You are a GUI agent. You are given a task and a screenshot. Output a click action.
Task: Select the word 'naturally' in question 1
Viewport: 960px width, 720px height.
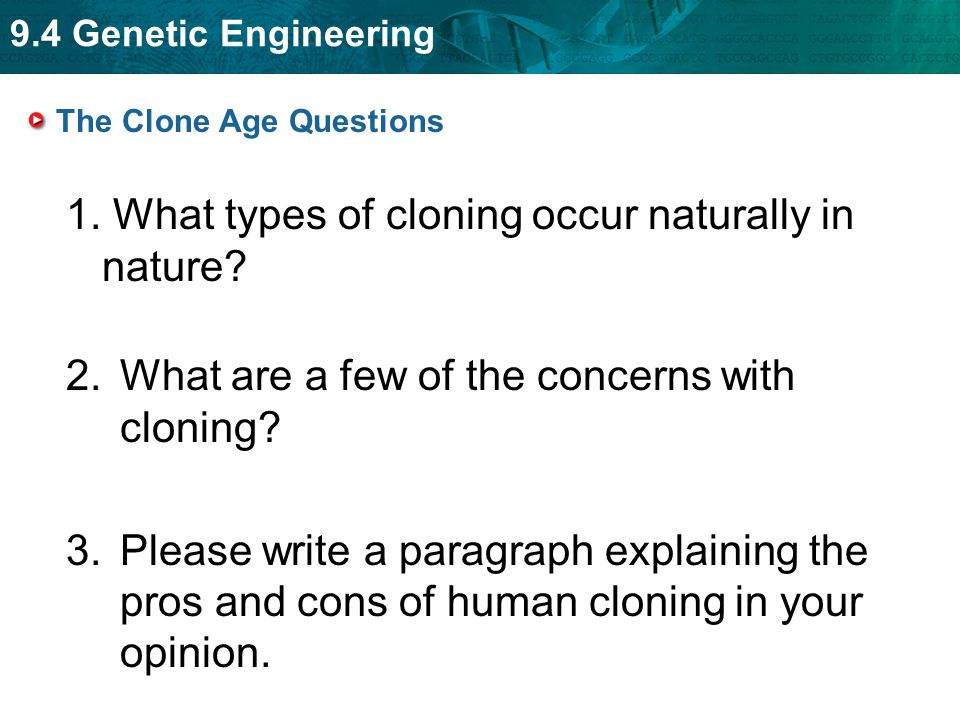tap(729, 217)
